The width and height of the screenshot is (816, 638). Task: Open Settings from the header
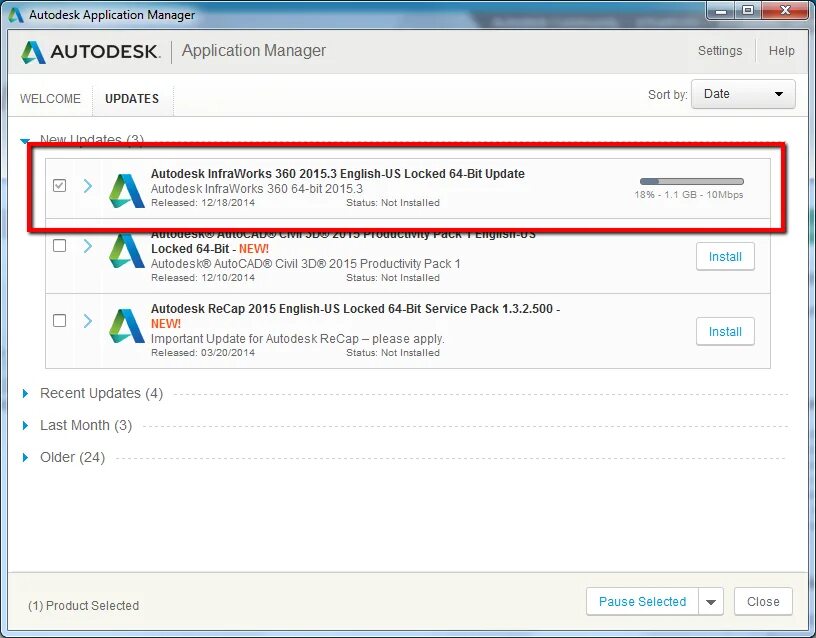coord(720,50)
